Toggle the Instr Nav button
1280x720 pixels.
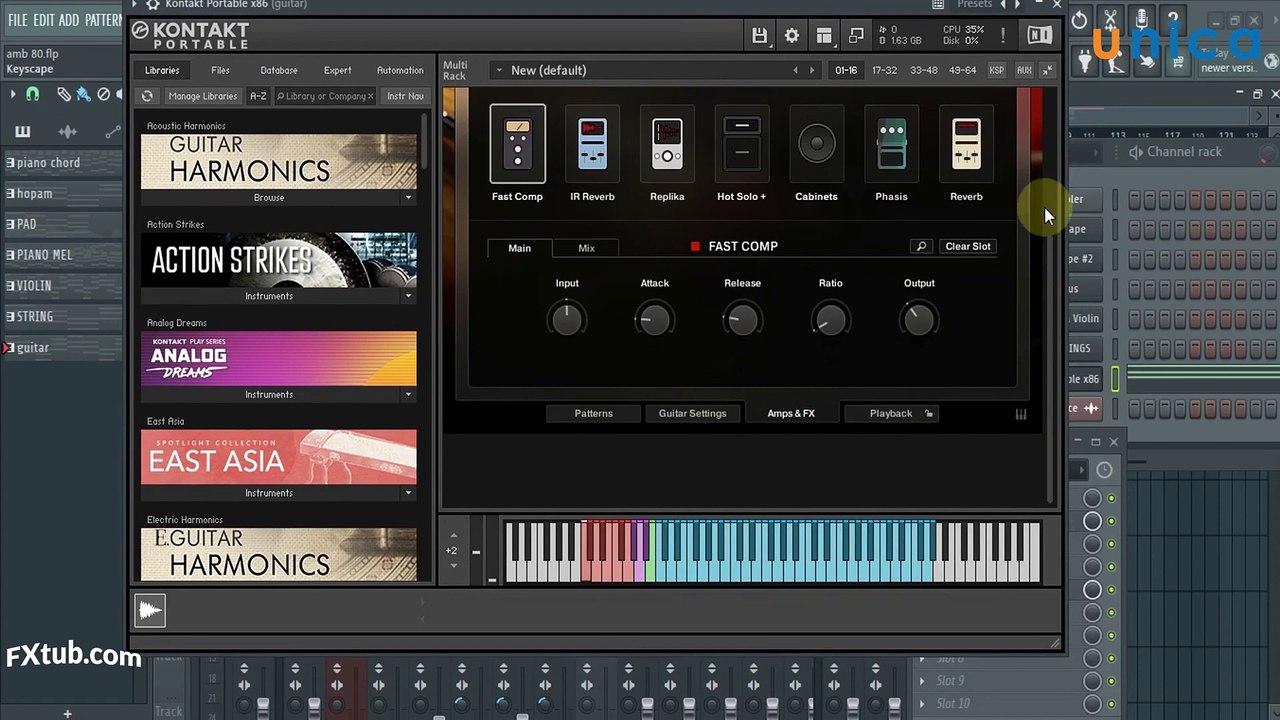(x=405, y=96)
